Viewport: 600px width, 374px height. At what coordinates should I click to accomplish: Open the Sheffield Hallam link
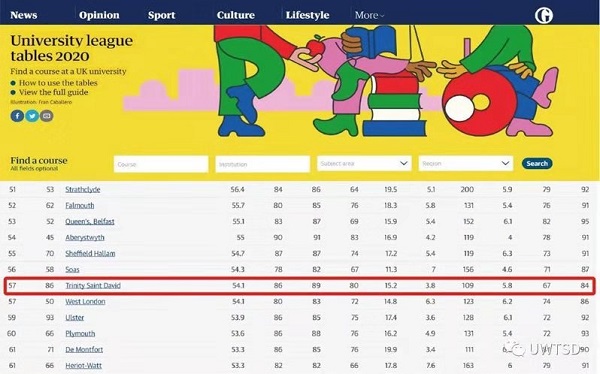pyautogui.click(x=90, y=253)
